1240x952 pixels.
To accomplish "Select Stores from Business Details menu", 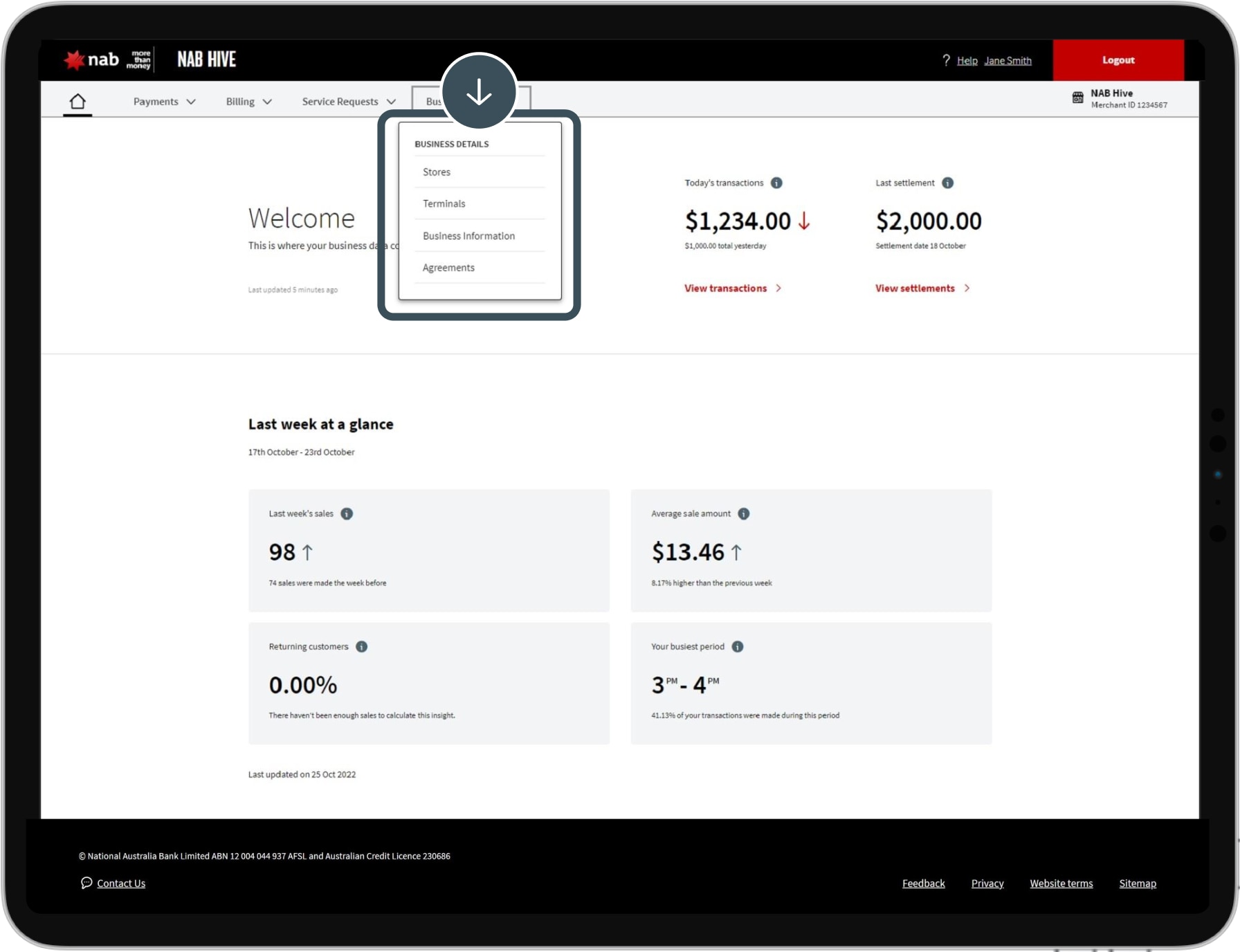I will point(437,172).
